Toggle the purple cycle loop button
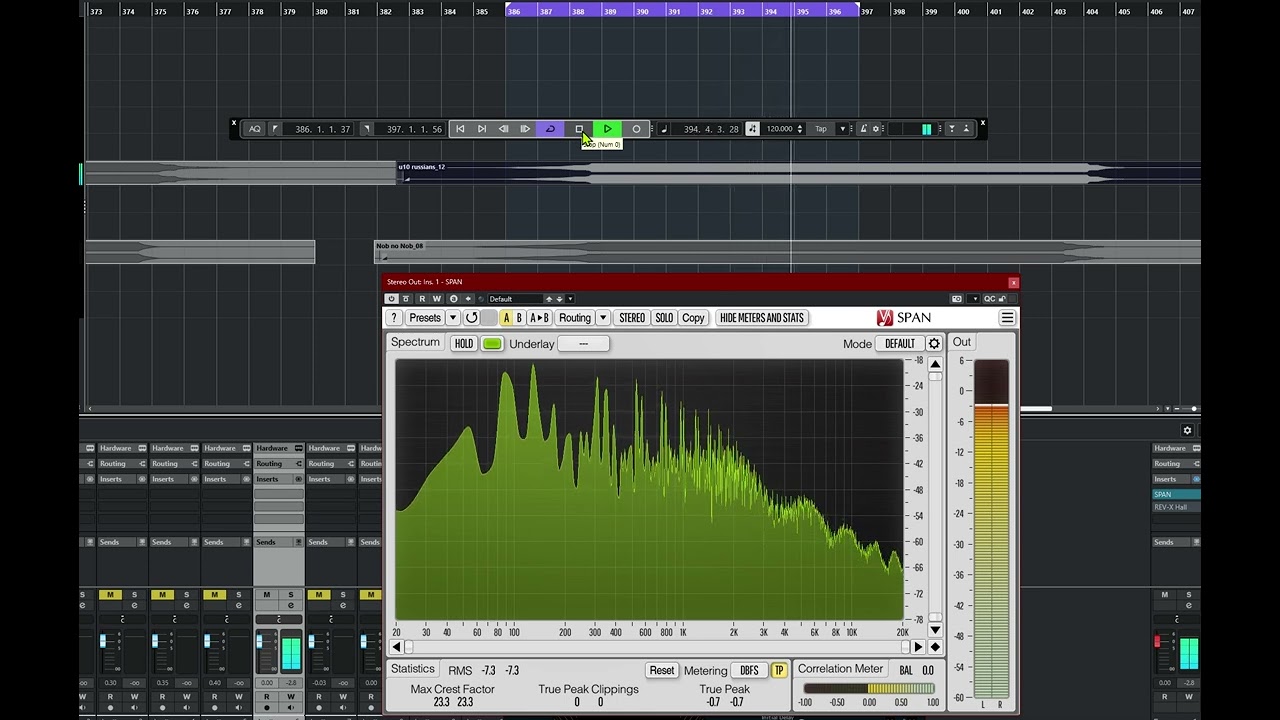The width and height of the screenshot is (1280, 720). point(550,129)
